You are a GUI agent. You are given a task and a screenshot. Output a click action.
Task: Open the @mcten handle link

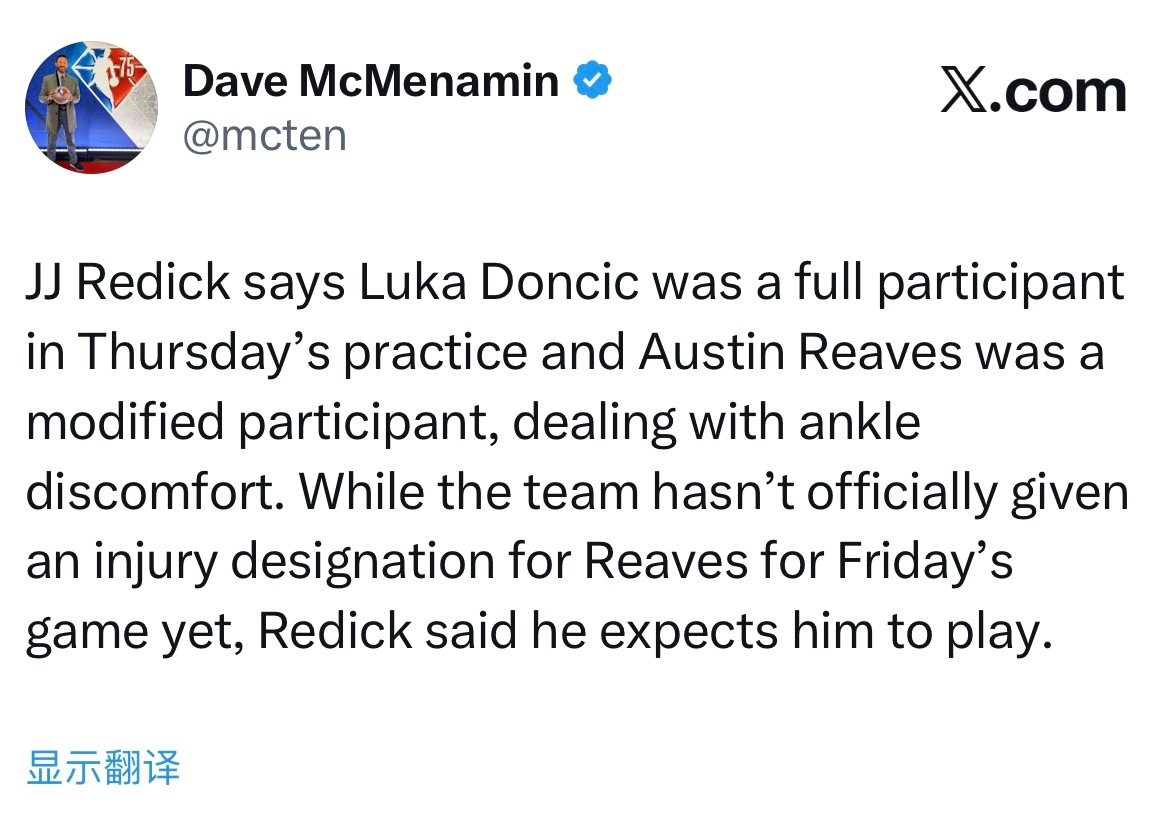click(265, 136)
